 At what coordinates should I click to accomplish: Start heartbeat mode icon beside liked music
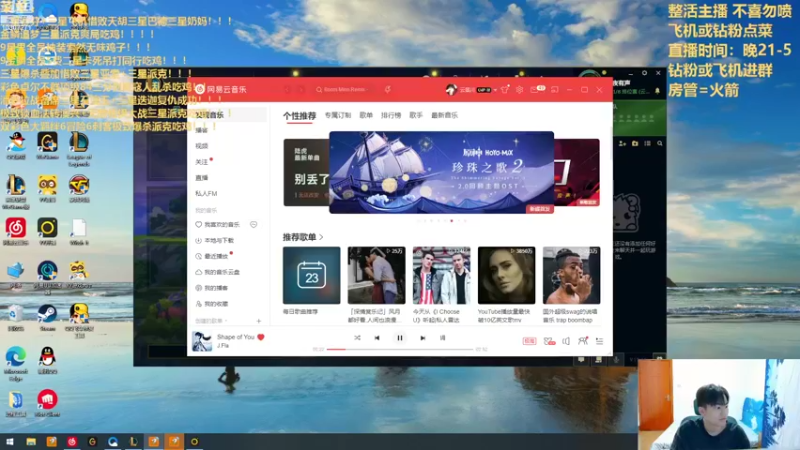[x=254, y=224]
